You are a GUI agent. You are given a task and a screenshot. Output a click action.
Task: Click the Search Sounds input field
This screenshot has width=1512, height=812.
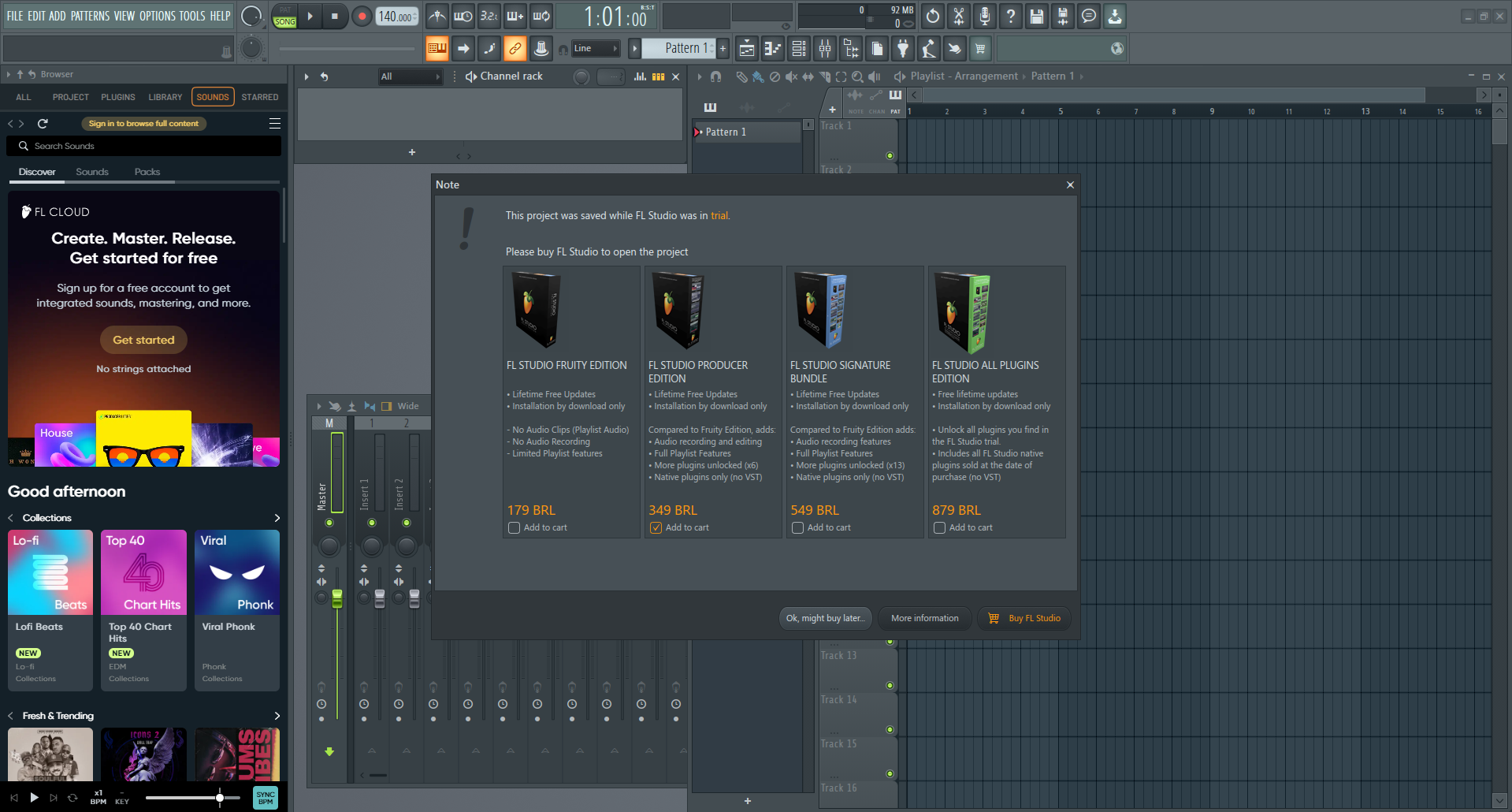point(150,146)
